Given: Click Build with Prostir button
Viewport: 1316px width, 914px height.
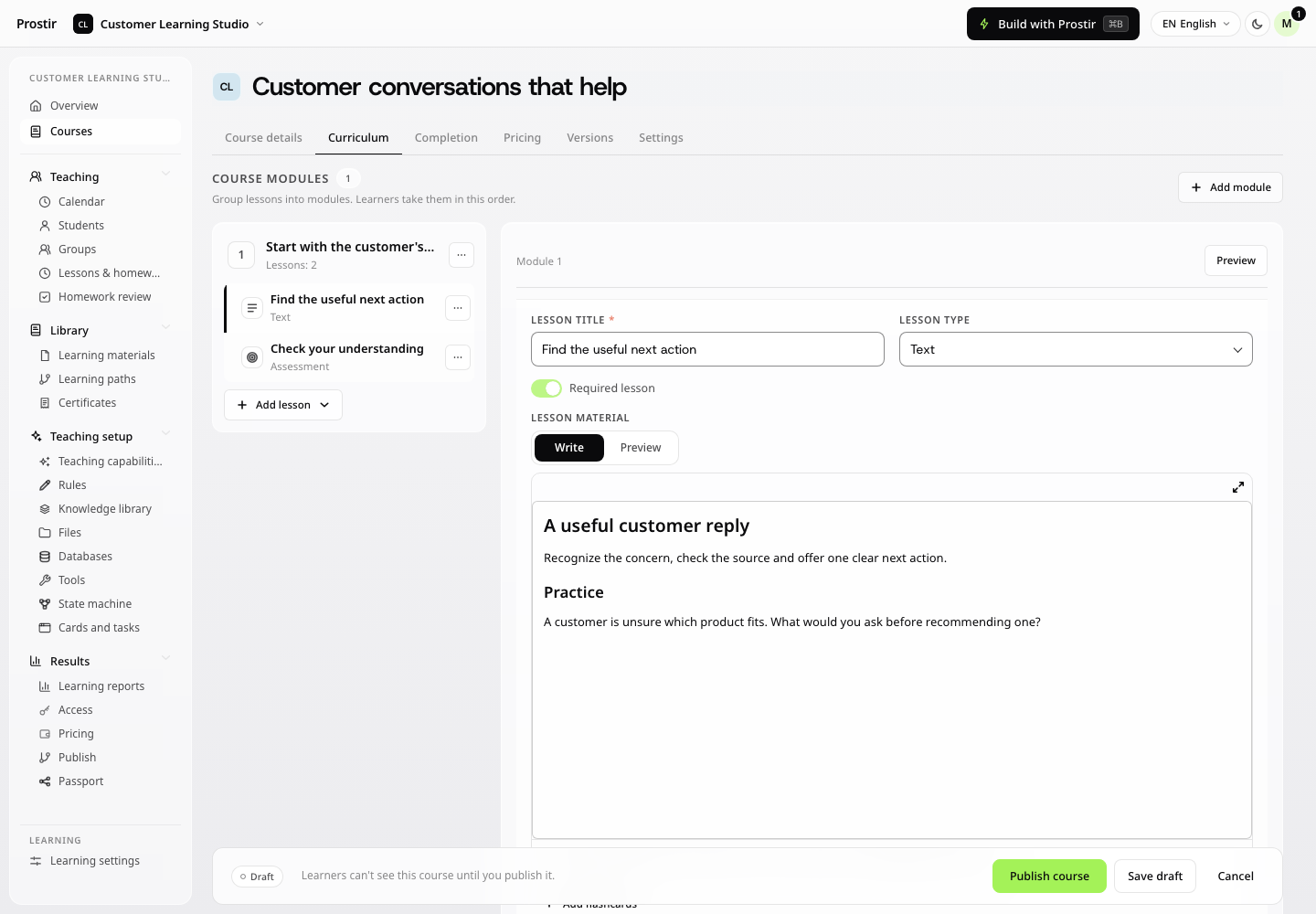Looking at the screenshot, I should pyautogui.click(x=1053, y=24).
